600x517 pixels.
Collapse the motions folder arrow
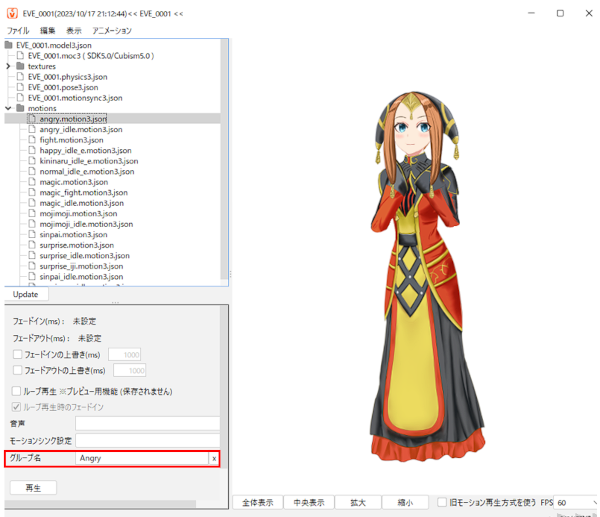(x=8, y=108)
